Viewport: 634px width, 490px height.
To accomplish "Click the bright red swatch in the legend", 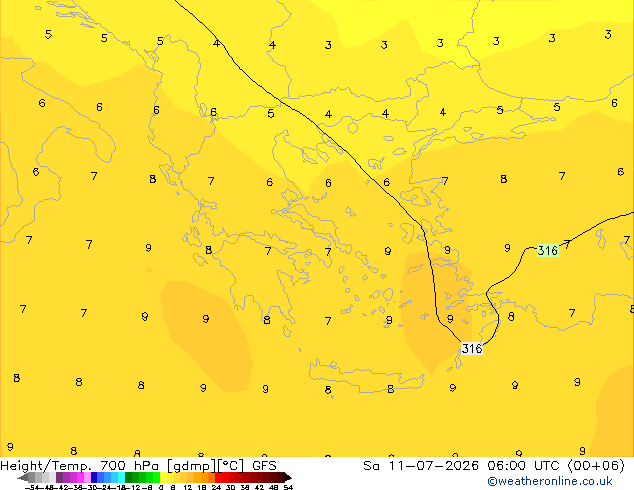I will coord(219,478).
